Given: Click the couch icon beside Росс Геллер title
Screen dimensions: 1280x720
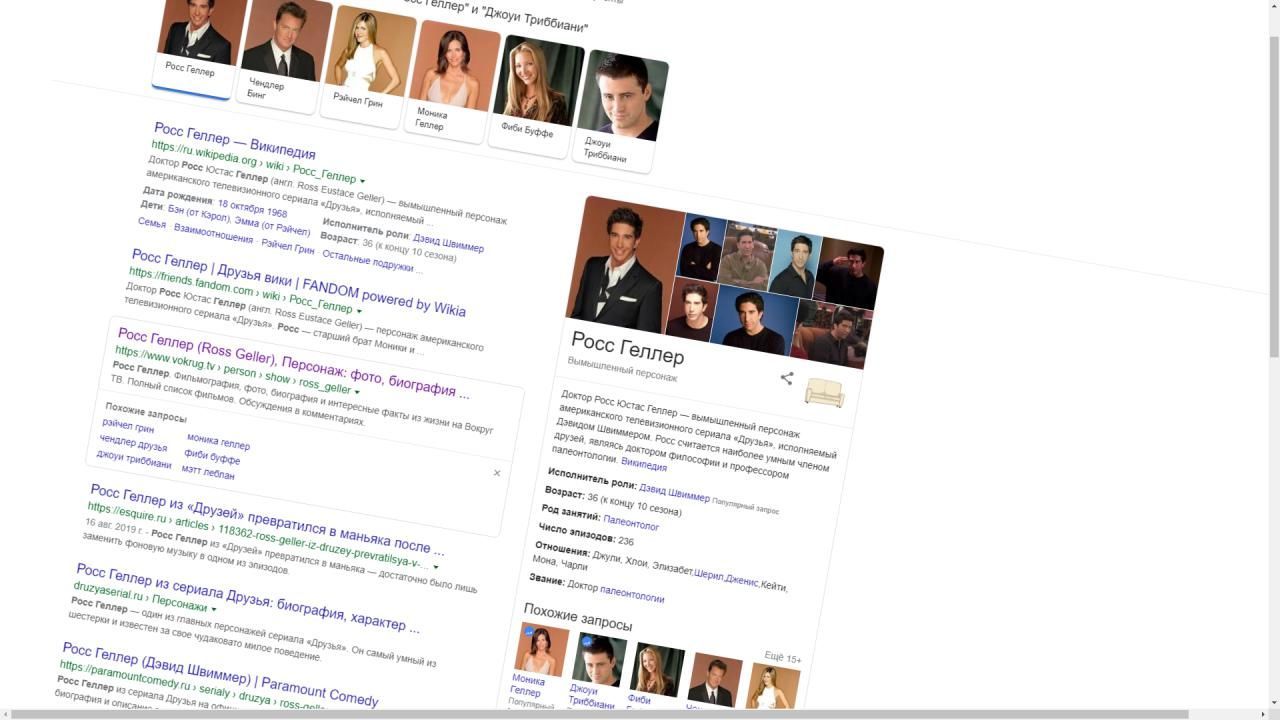Looking at the screenshot, I should (825, 392).
